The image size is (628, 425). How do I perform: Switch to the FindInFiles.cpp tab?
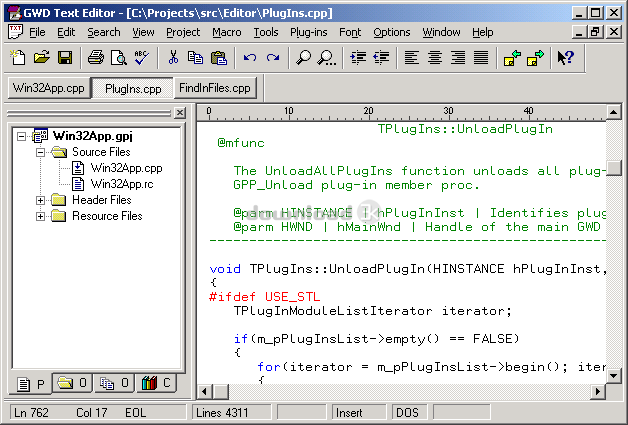tap(215, 88)
